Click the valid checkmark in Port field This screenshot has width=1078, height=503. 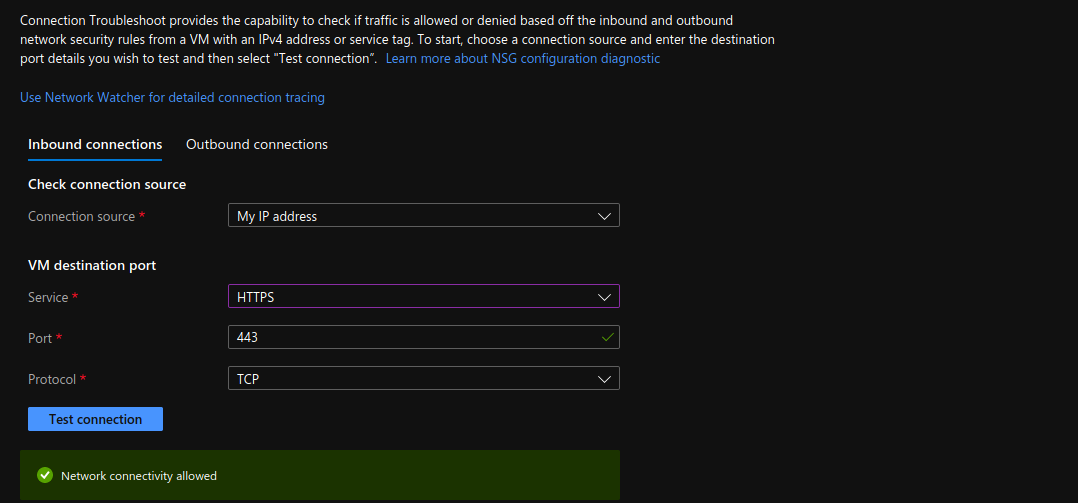point(607,337)
